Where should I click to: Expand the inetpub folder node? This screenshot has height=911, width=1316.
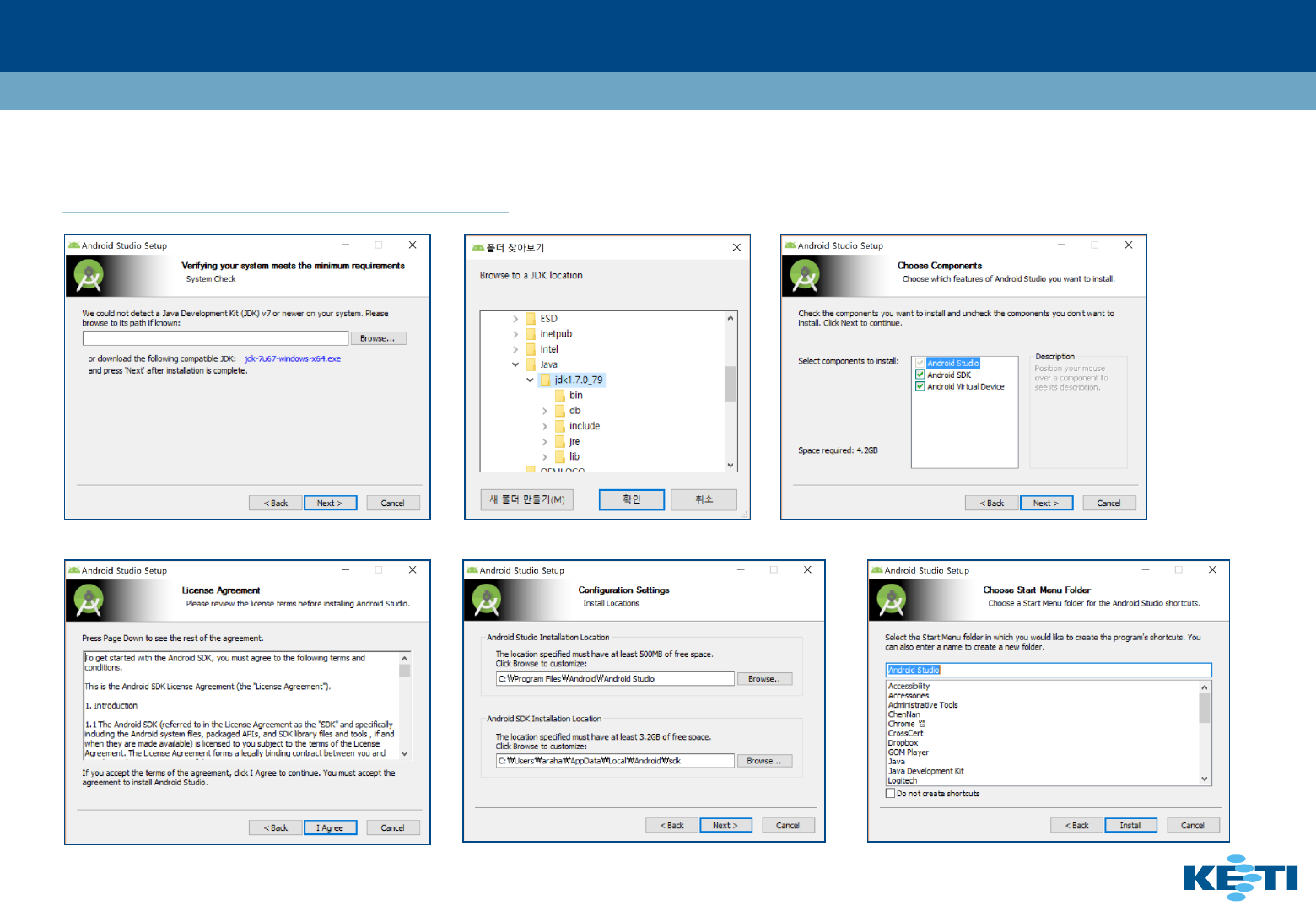click(x=515, y=334)
